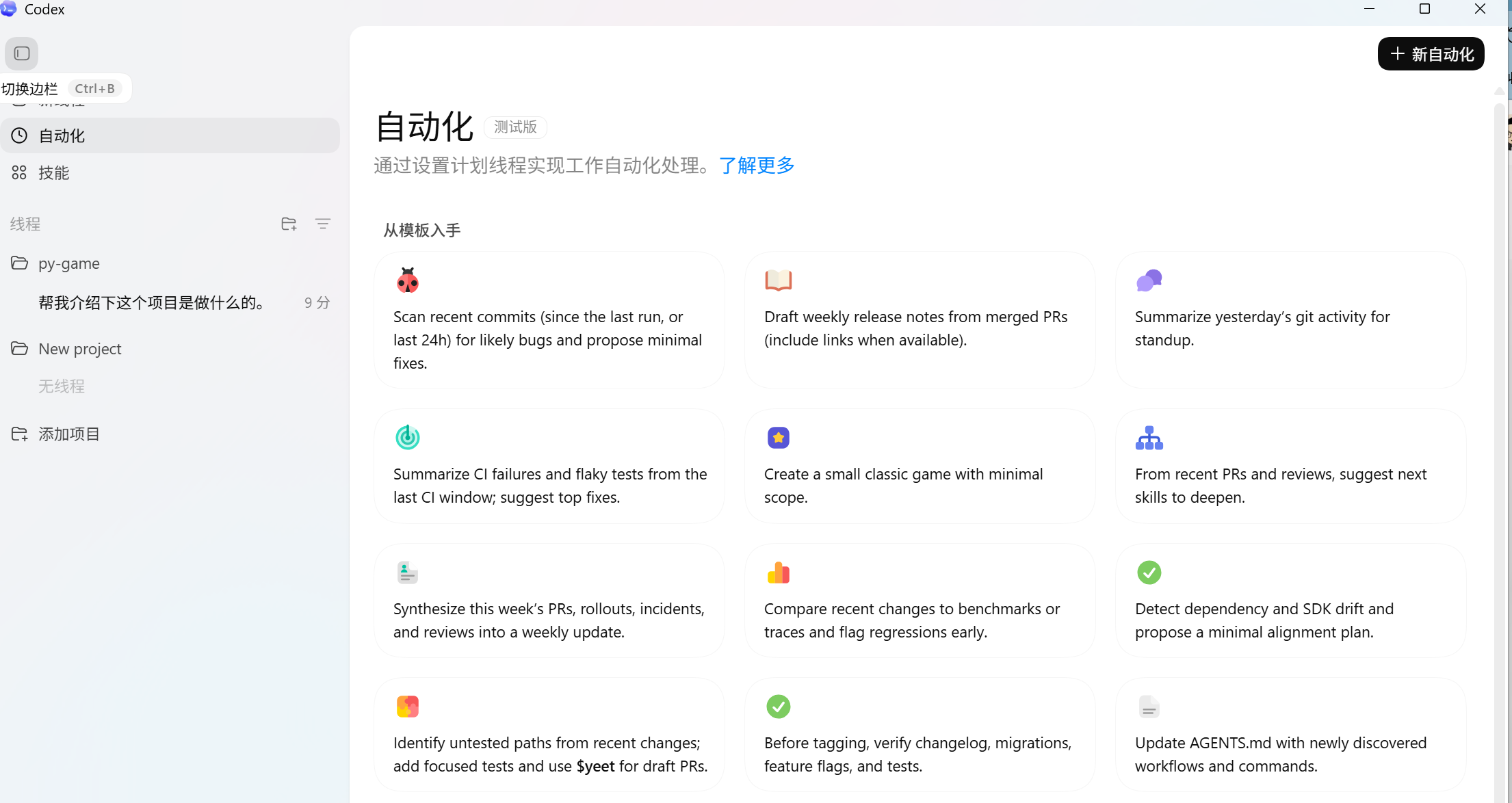Image resolution: width=1512 pixels, height=803 pixels.
Task: Click the open book release notes icon
Action: tap(778, 280)
